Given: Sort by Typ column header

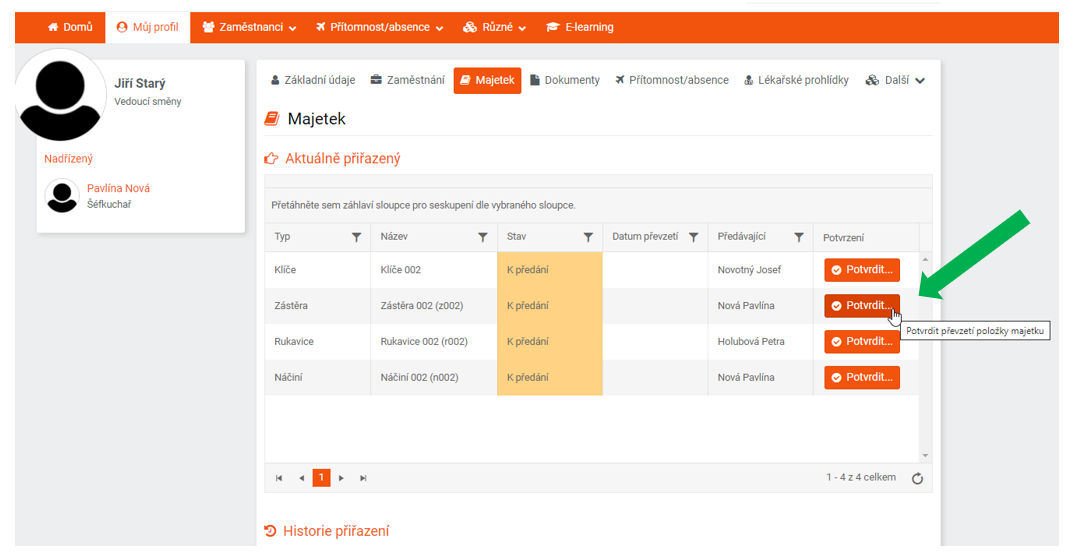Looking at the screenshot, I should (283, 237).
